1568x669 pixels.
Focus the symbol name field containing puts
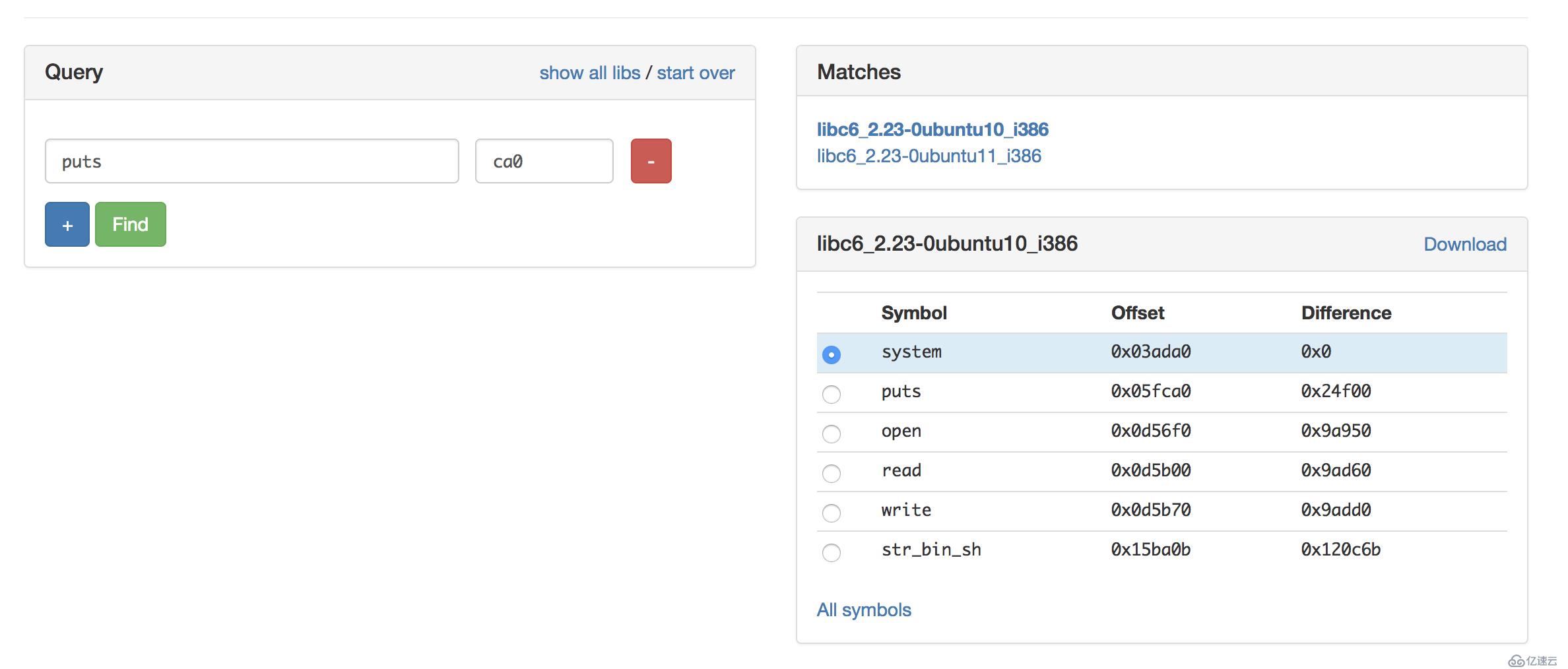pyautogui.click(x=252, y=161)
